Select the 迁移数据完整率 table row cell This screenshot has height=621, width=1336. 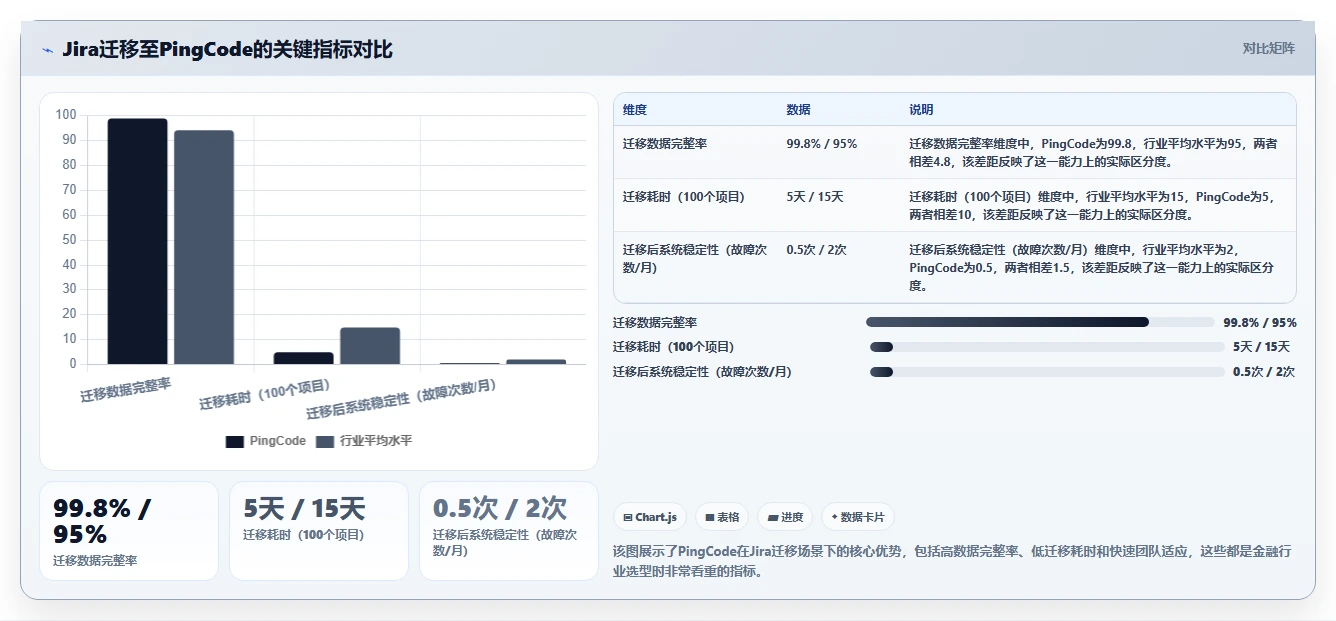pos(665,144)
